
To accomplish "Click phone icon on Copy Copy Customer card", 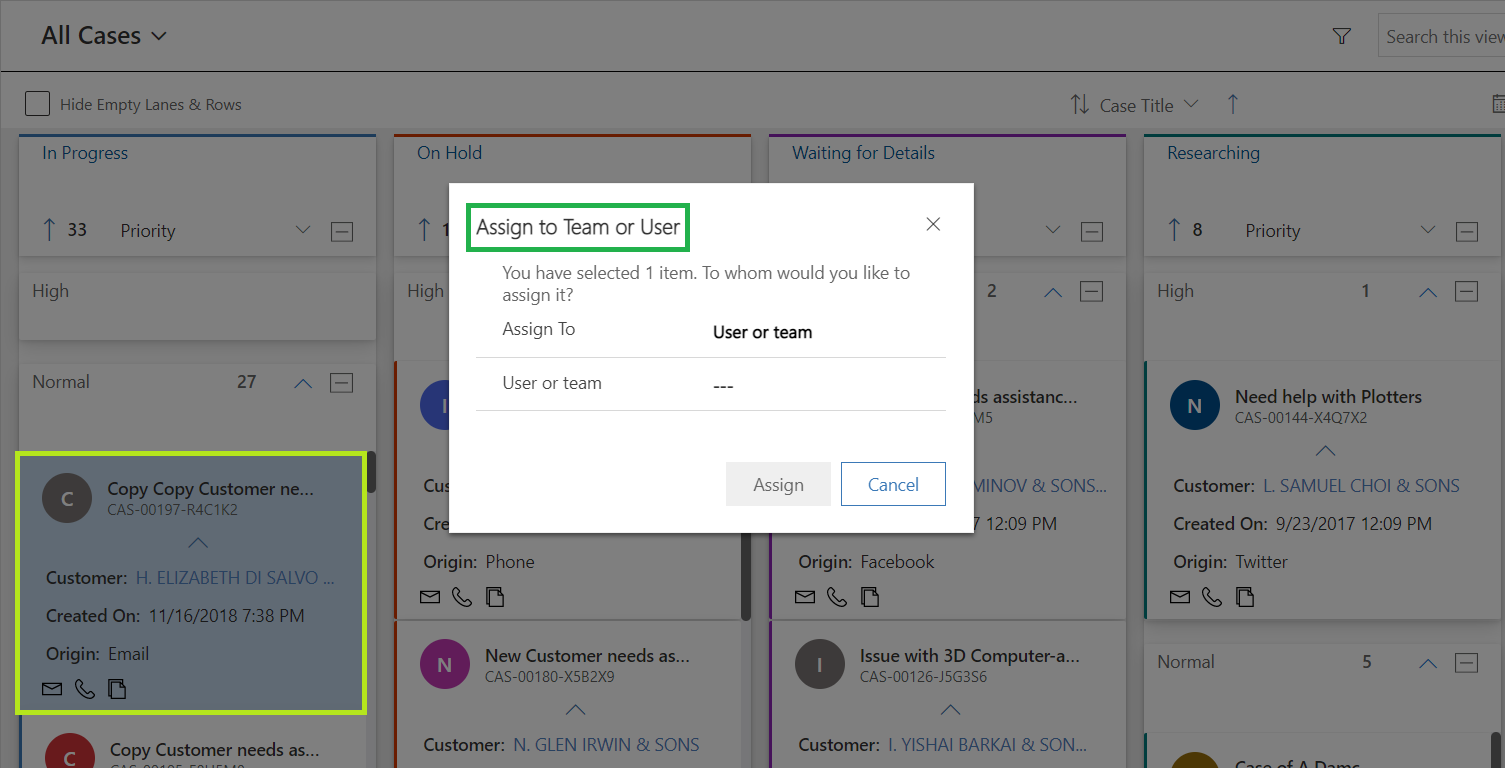I will pyautogui.click(x=85, y=689).
